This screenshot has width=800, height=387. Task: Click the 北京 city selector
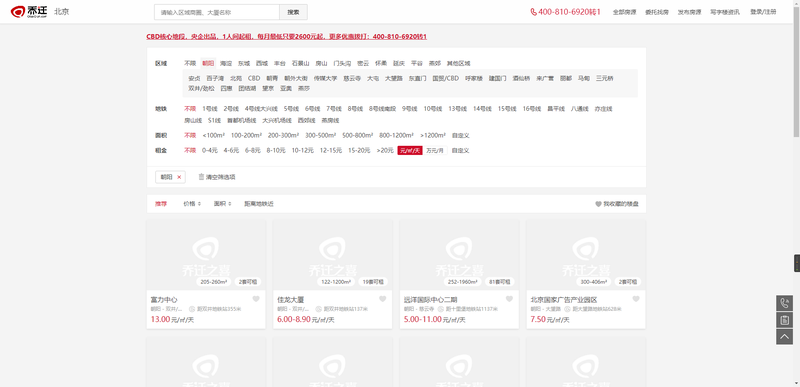pos(62,11)
